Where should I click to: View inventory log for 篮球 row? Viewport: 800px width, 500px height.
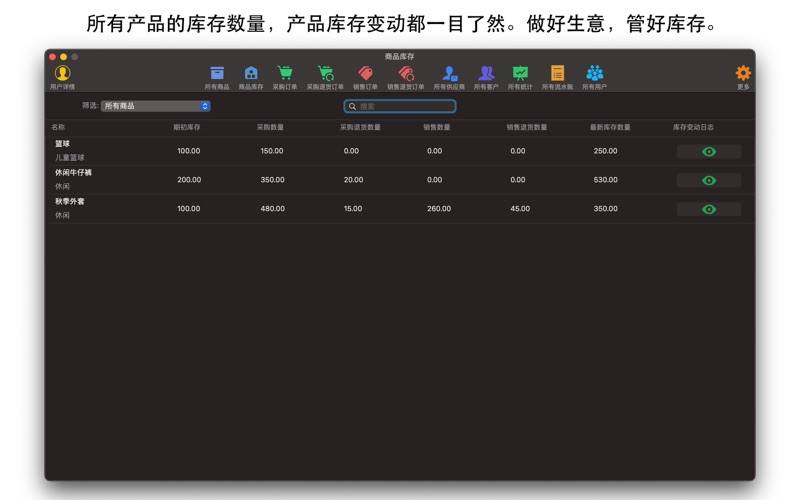coord(709,152)
